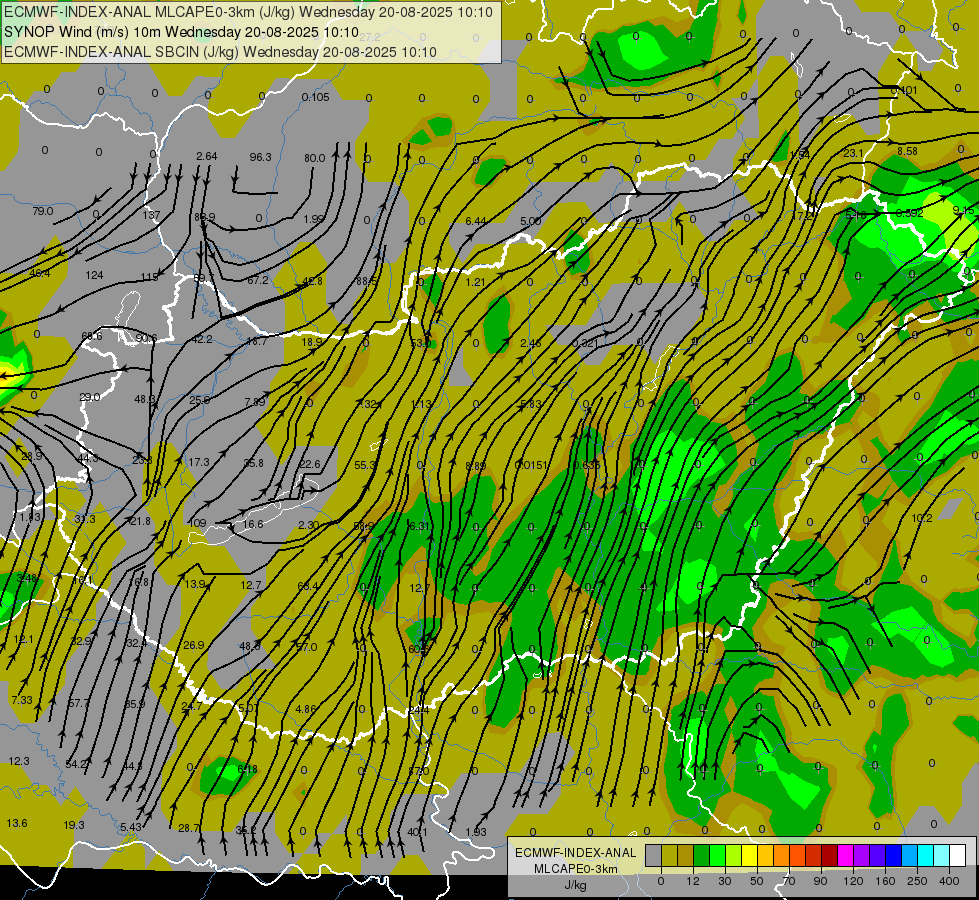Click the map value 2.64
The width and height of the screenshot is (979, 900).
click(x=207, y=156)
